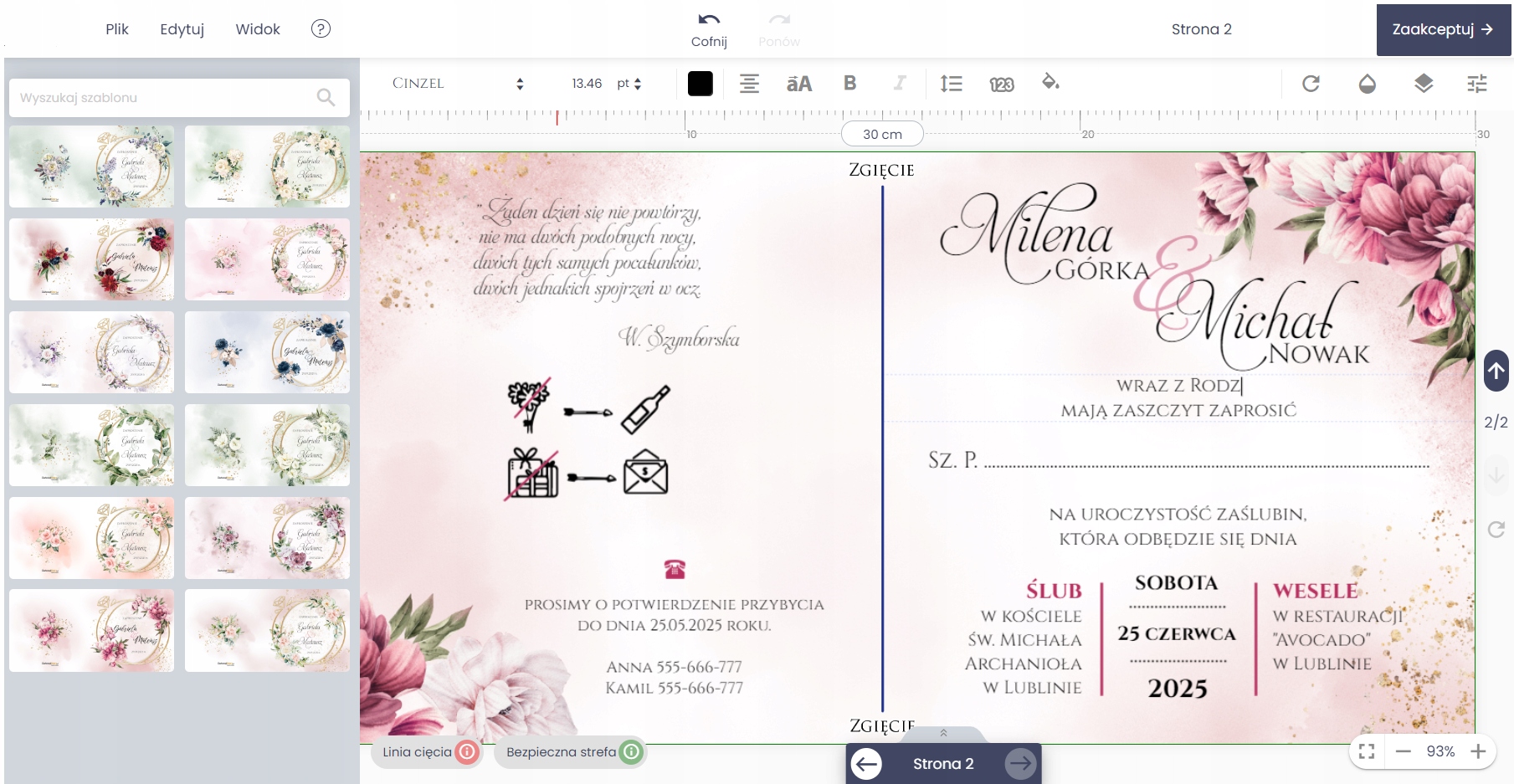Screen dimensions: 1514x784
Task: Toggle fullscreen view
Action: pyautogui.click(x=1367, y=751)
